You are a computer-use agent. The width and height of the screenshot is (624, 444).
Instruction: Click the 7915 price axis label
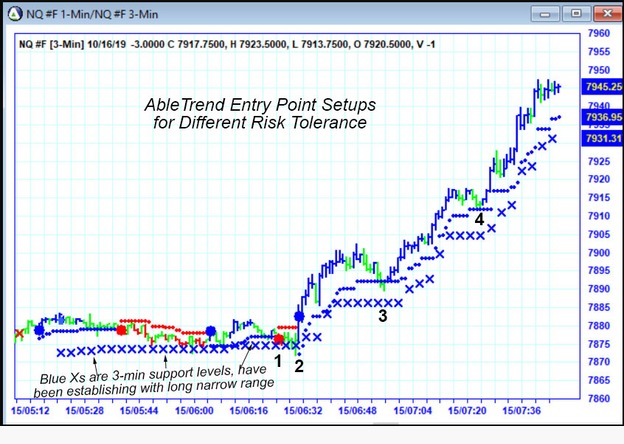pos(599,197)
